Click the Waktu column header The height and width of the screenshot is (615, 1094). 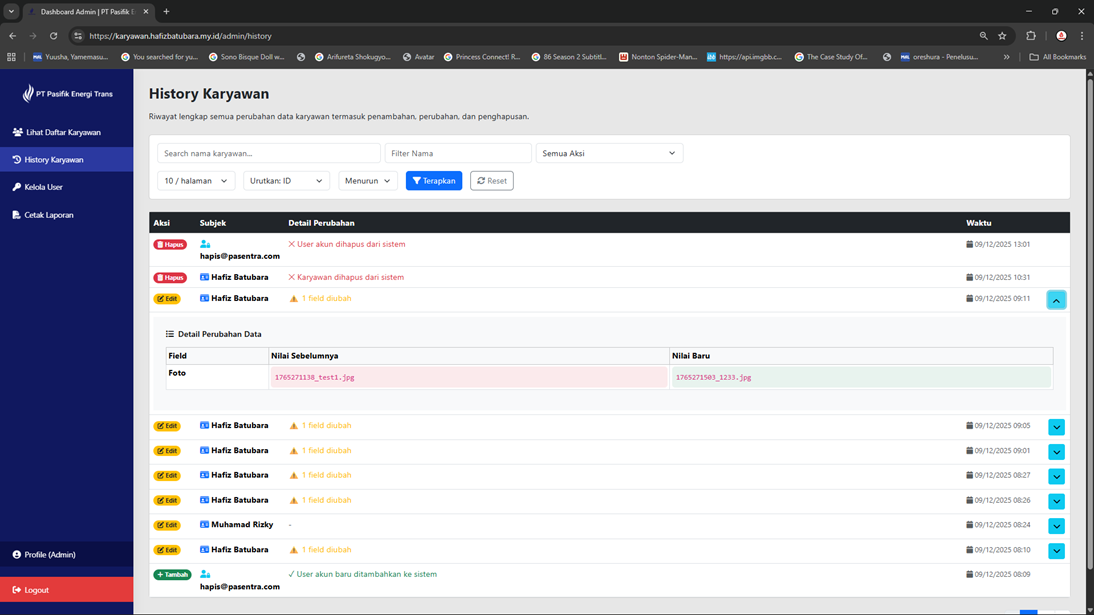[979, 223]
